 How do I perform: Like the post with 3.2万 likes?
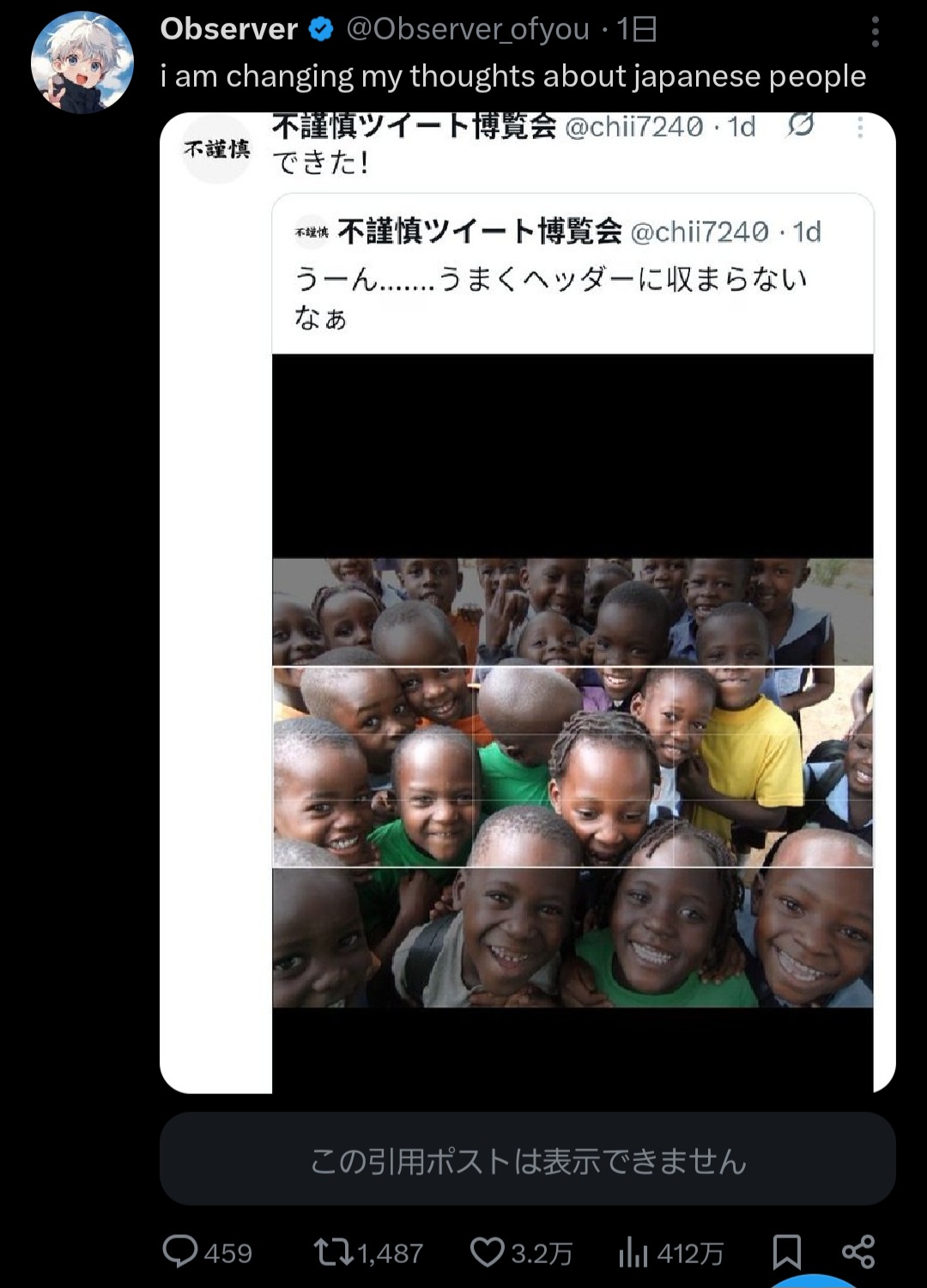[x=520, y=1253]
